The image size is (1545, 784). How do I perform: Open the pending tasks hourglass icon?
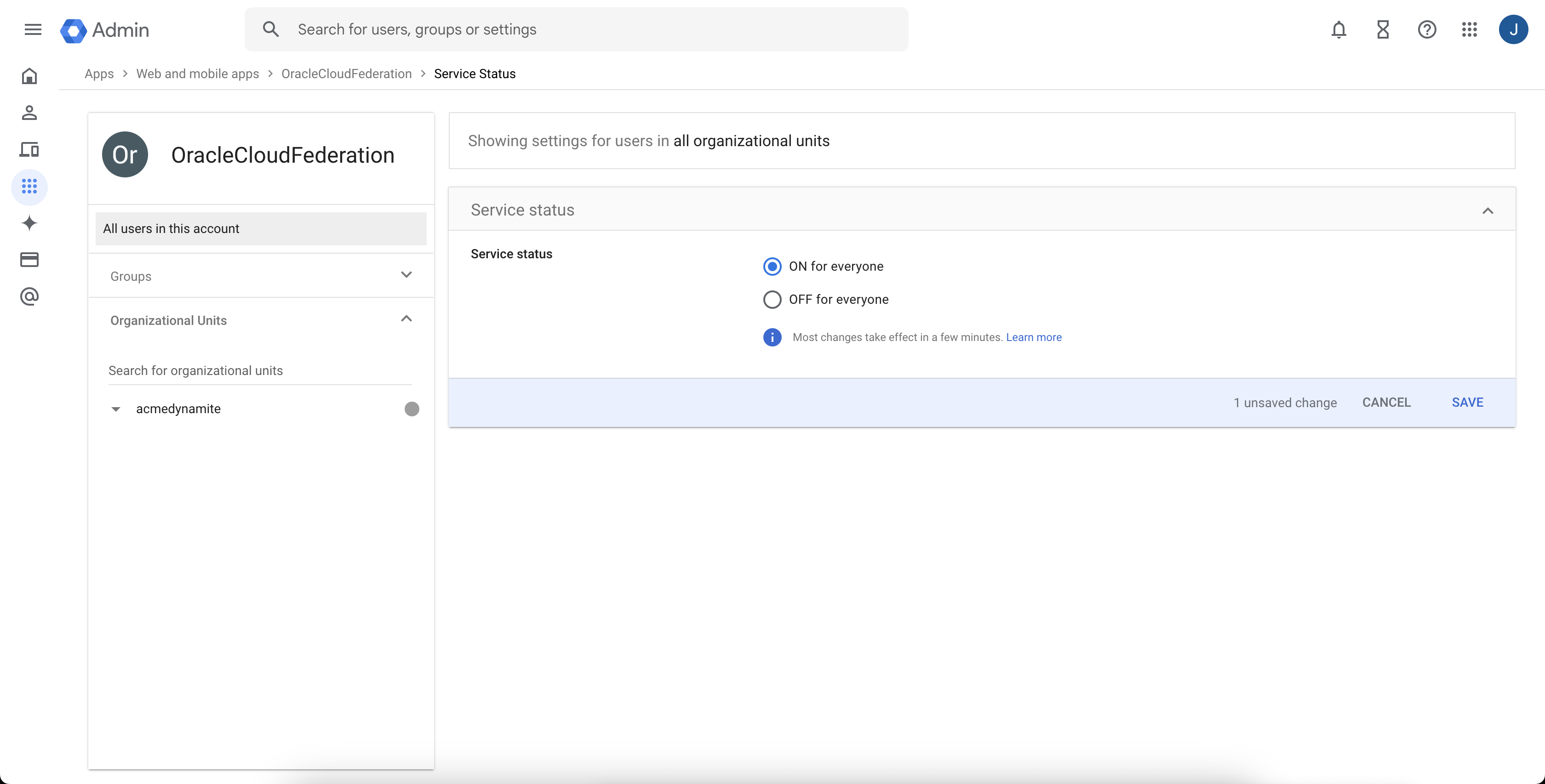[x=1383, y=29]
